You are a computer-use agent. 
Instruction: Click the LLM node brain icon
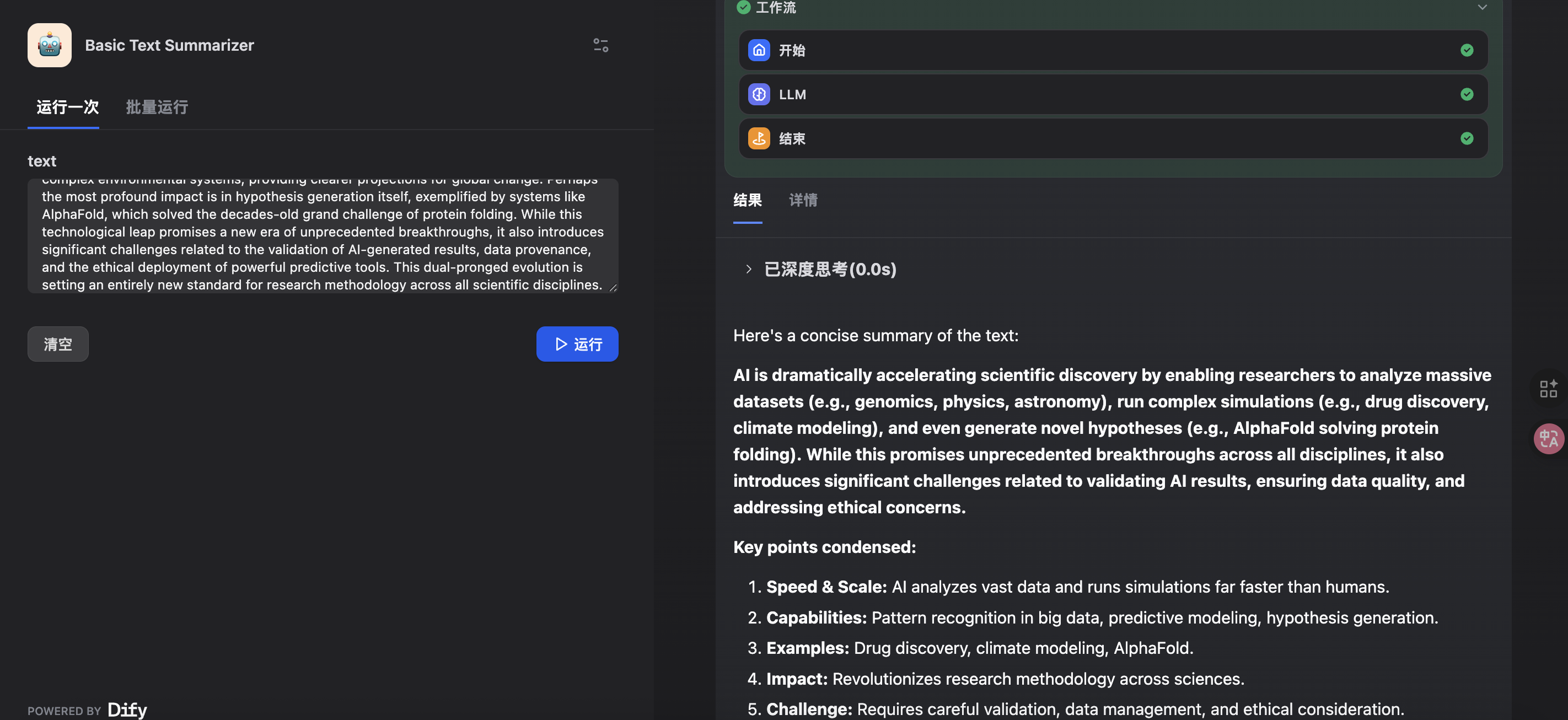pos(759,94)
